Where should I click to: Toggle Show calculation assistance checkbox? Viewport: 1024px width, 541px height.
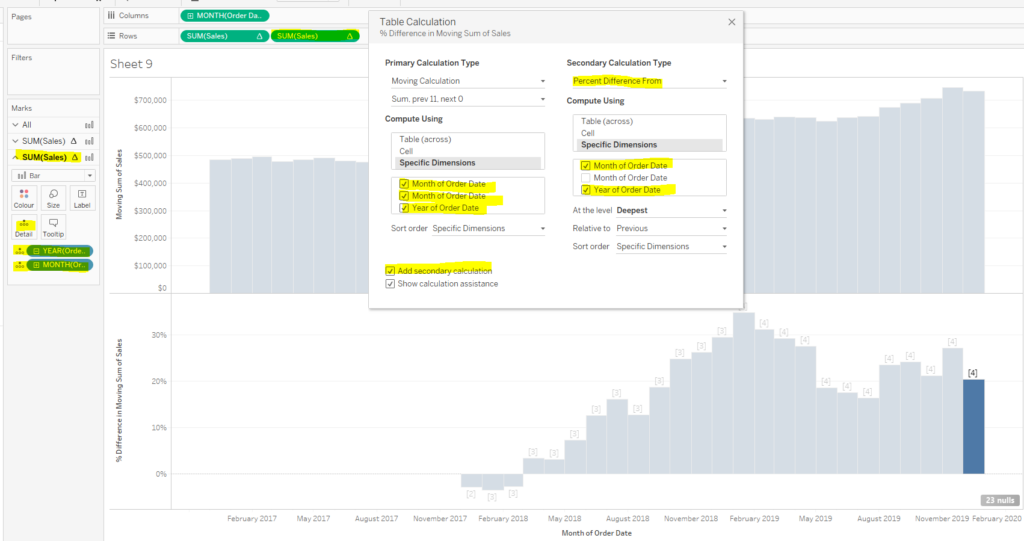(x=390, y=284)
